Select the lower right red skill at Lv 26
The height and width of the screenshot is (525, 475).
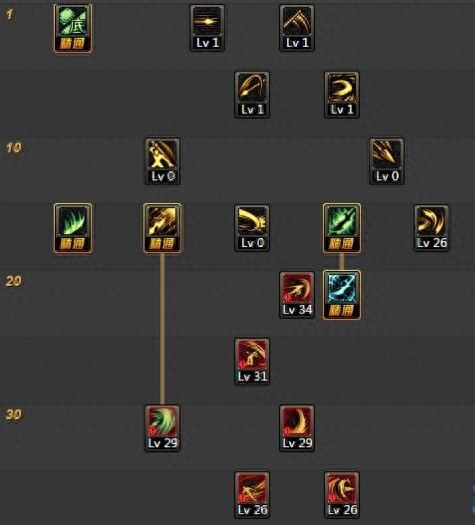click(x=342, y=495)
